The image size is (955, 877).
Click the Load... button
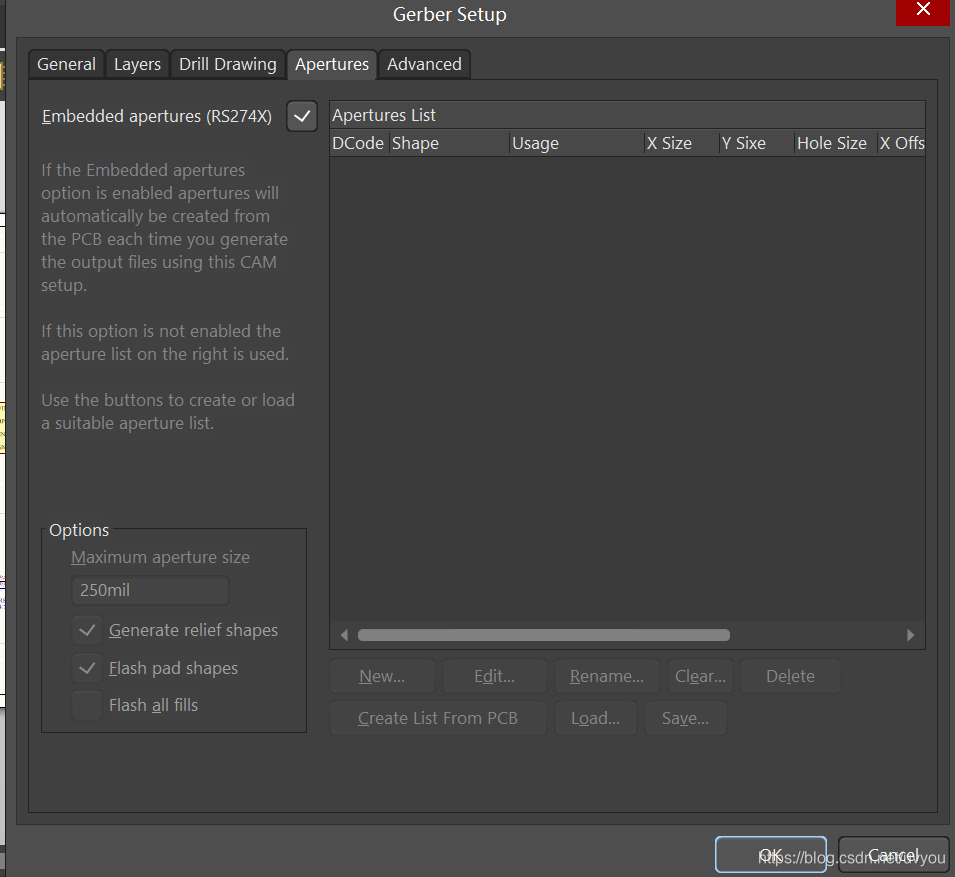tap(595, 718)
